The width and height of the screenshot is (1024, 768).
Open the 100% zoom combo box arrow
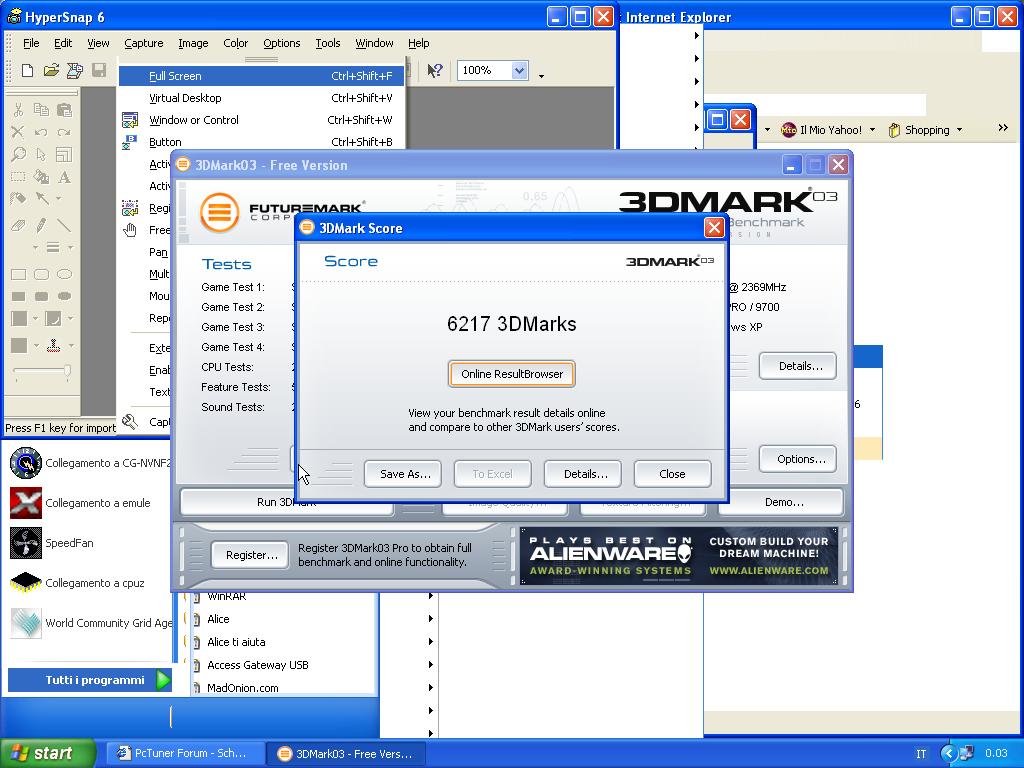519,71
